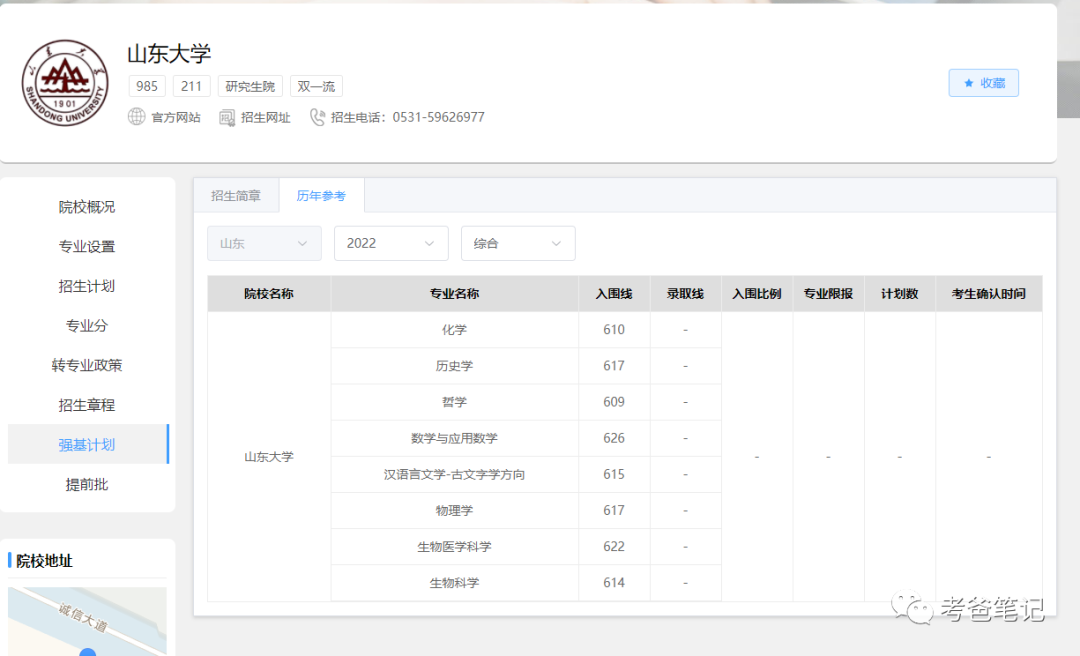1080x656 pixels.
Task: Click the 院校地址 section heading
Action: [x=44, y=561]
